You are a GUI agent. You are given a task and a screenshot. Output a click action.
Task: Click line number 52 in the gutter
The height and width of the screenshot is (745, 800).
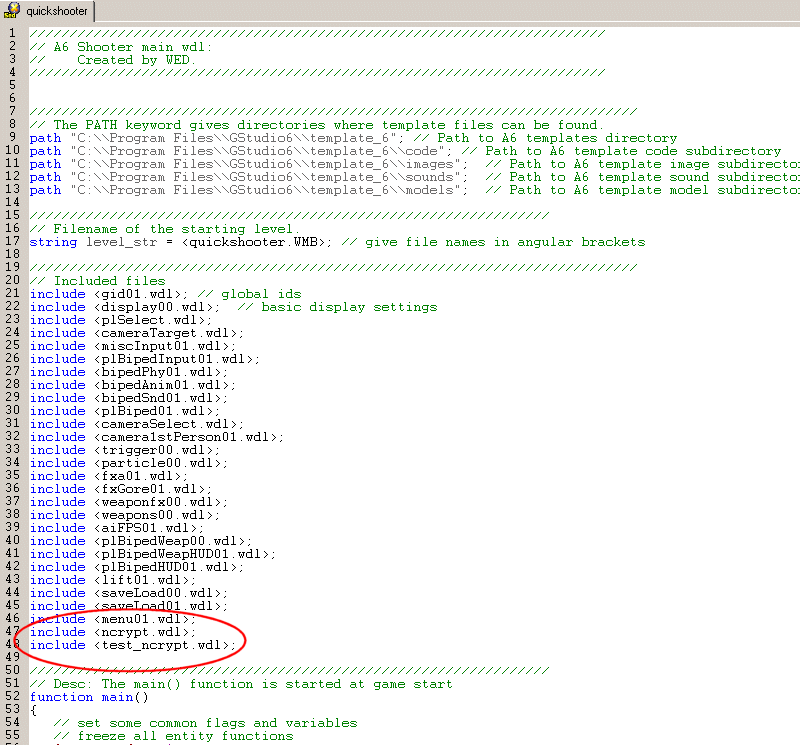point(13,697)
